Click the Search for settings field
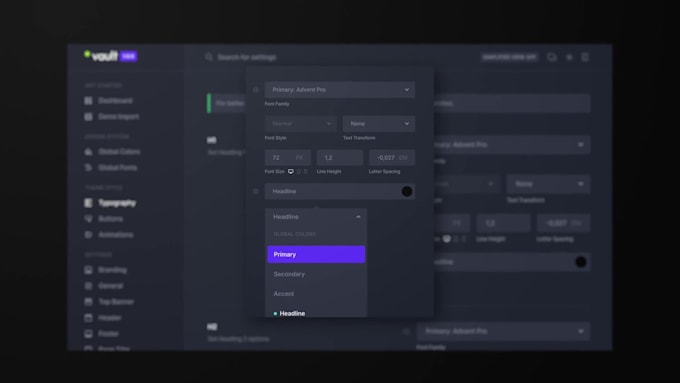This screenshot has height=383, width=680. [247, 57]
